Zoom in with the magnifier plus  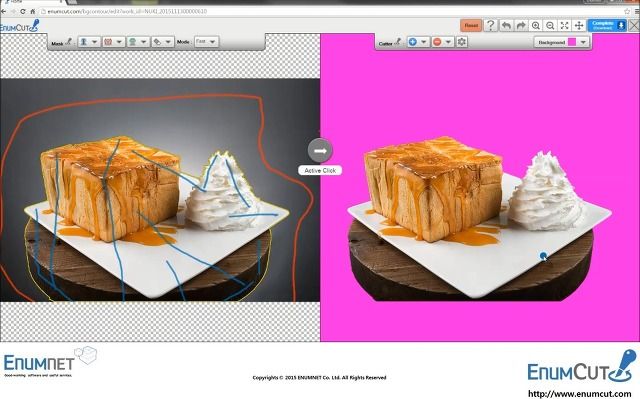(x=536, y=25)
